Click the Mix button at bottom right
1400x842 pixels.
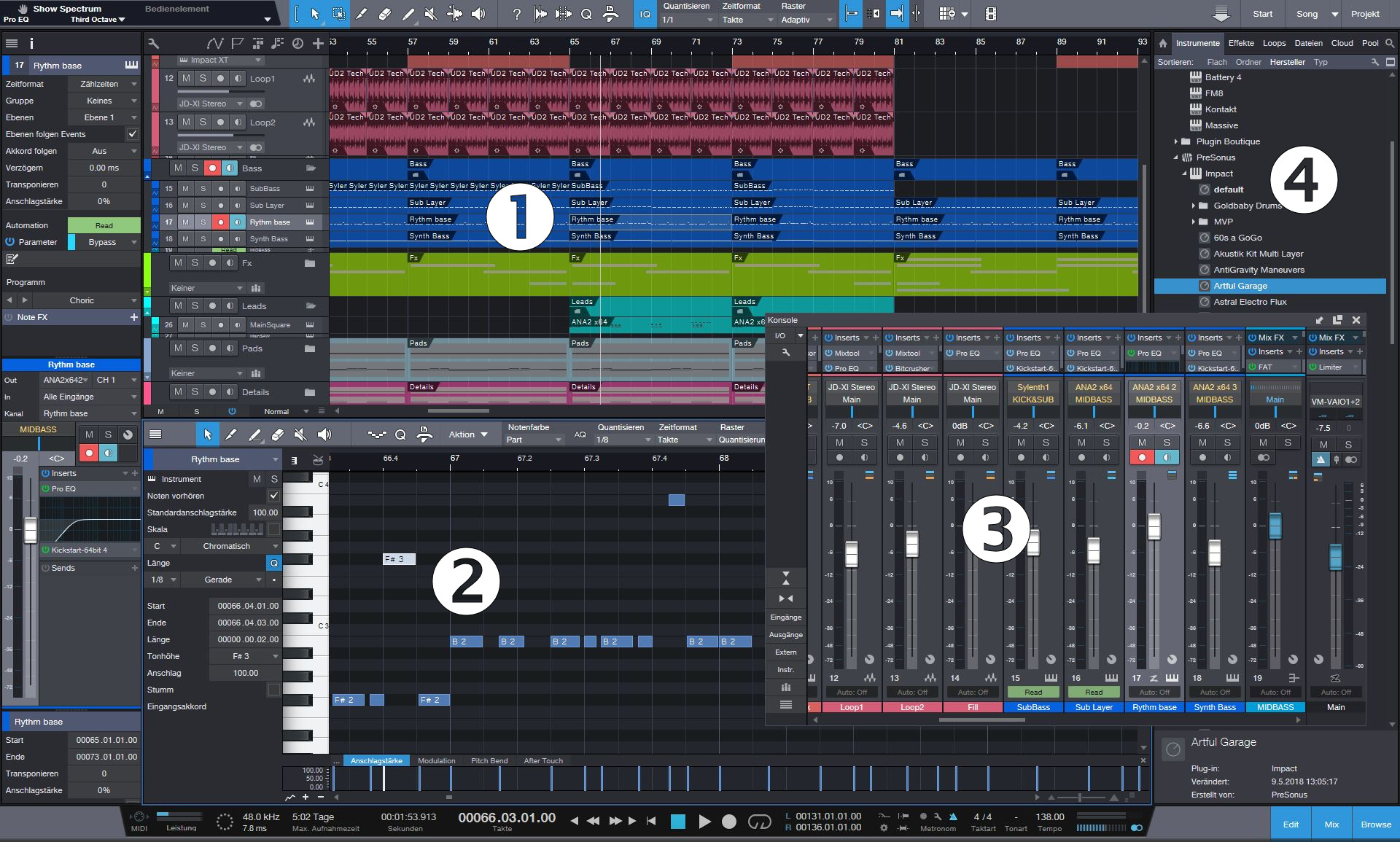click(x=1331, y=825)
